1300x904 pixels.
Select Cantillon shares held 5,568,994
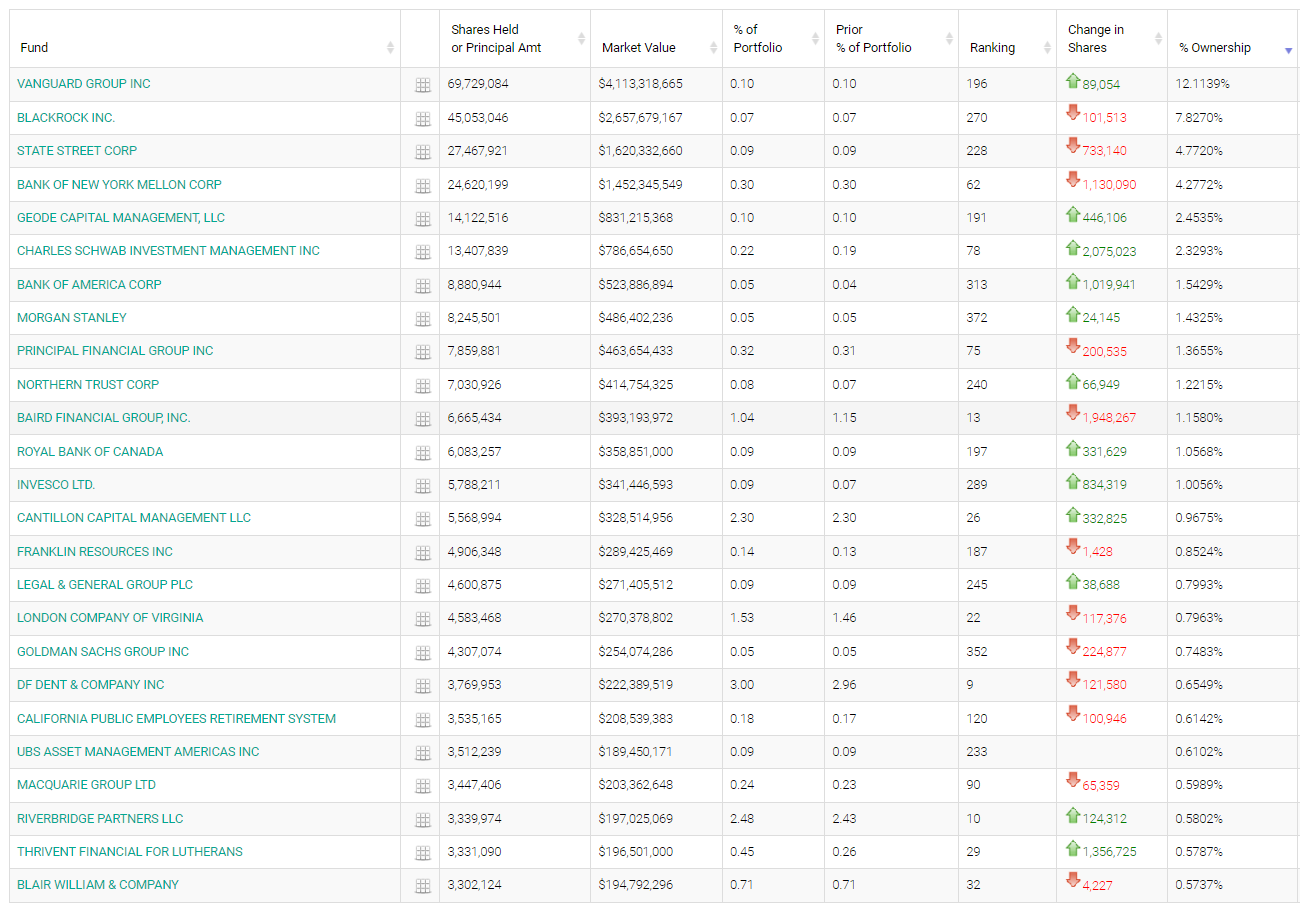click(x=475, y=518)
